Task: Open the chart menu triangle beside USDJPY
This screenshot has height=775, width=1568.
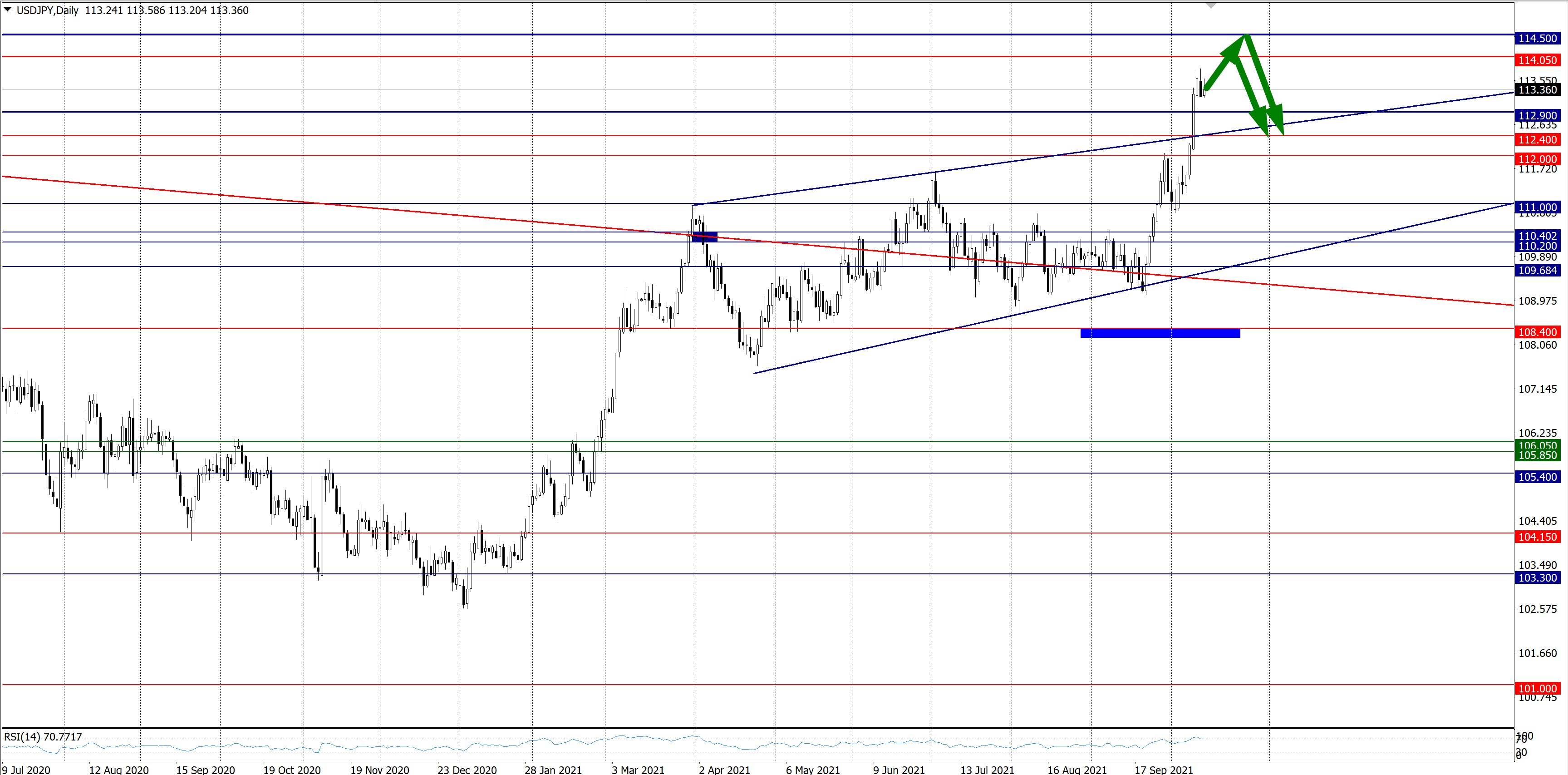Action: (x=7, y=10)
